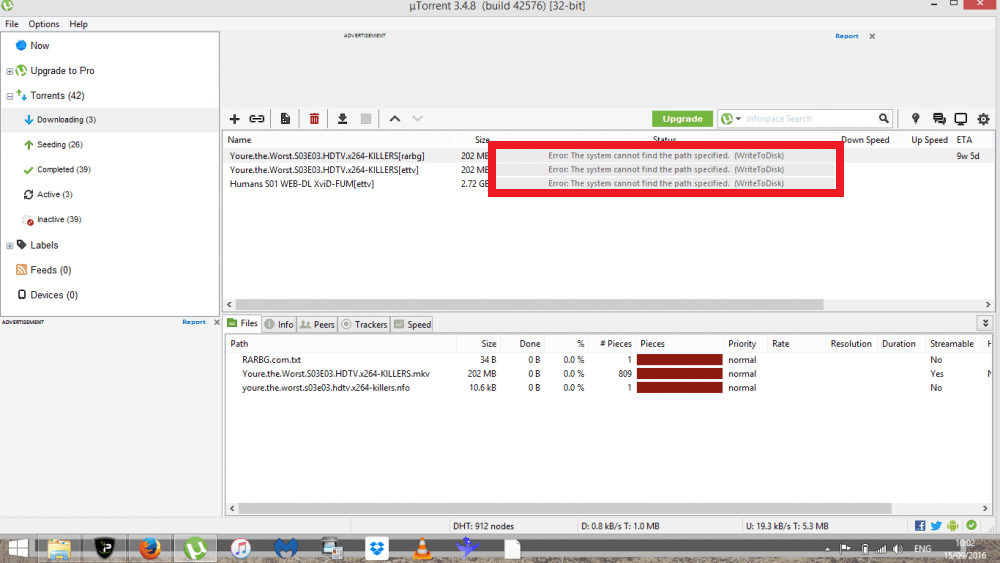Image resolution: width=1000 pixels, height=563 pixels.
Task: Click the green Upgrade button
Action: 682,119
